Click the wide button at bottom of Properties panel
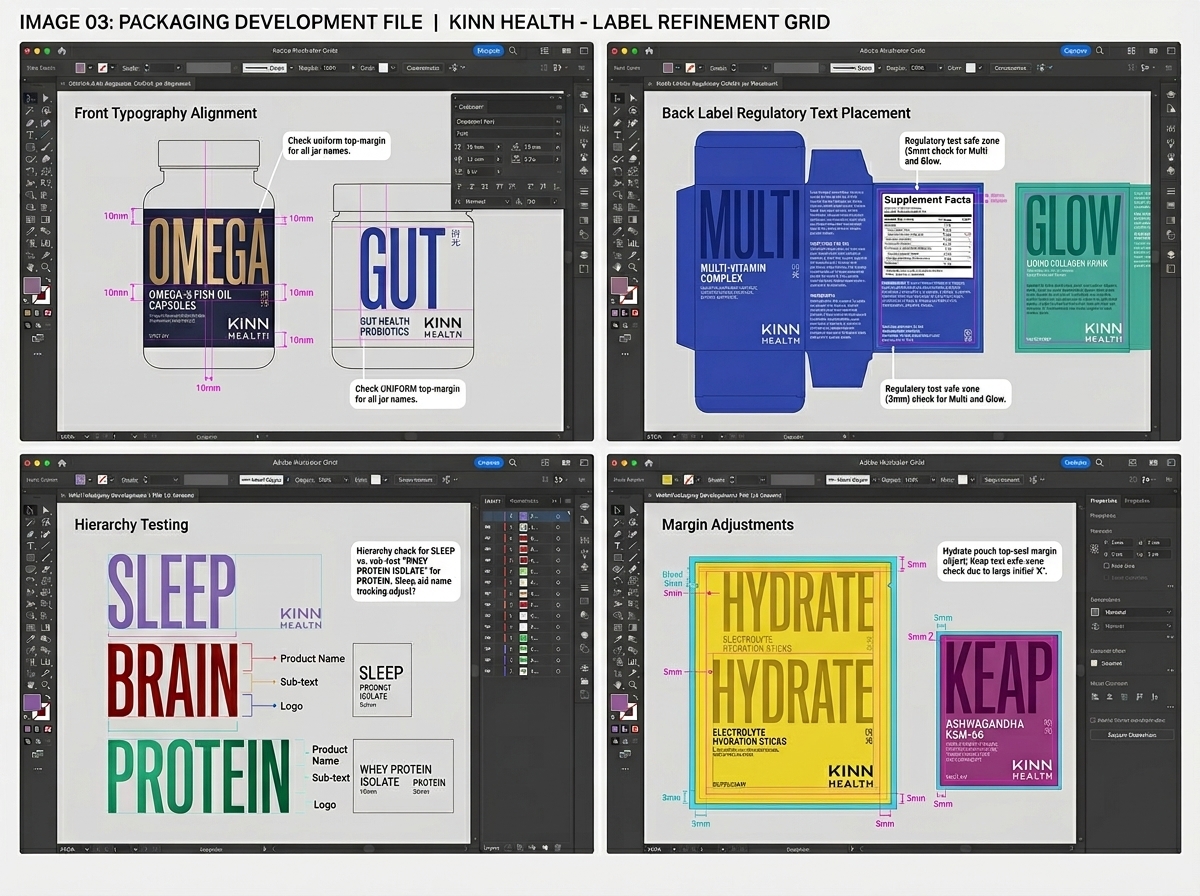This screenshot has width=1200, height=896. tap(1132, 735)
